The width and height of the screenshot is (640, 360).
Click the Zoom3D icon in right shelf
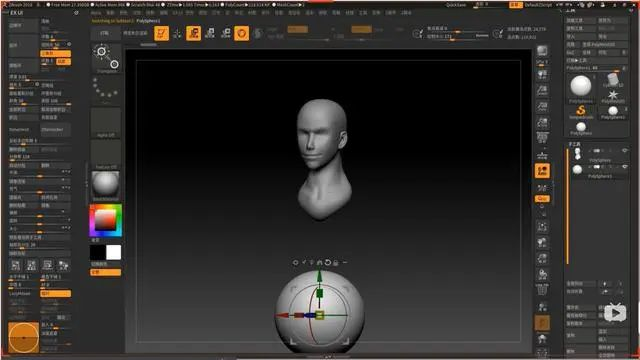[x=542, y=258]
